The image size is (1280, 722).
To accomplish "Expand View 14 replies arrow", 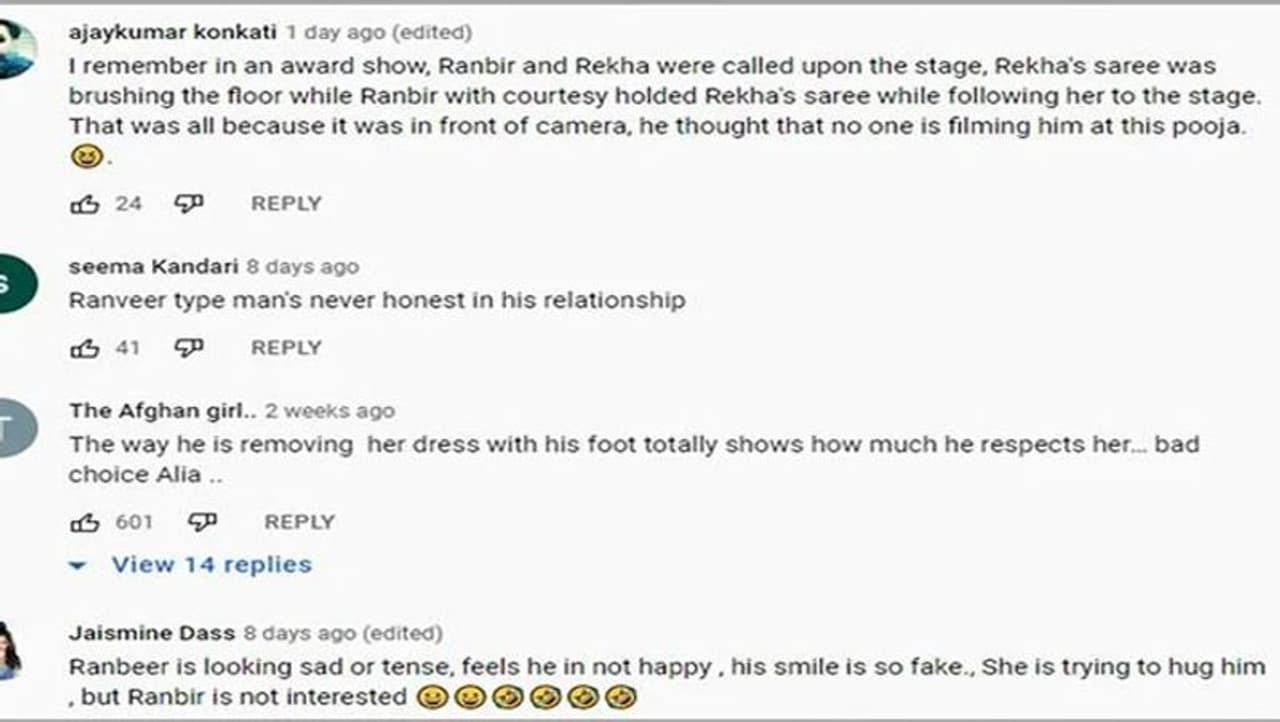I will coord(78,566).
